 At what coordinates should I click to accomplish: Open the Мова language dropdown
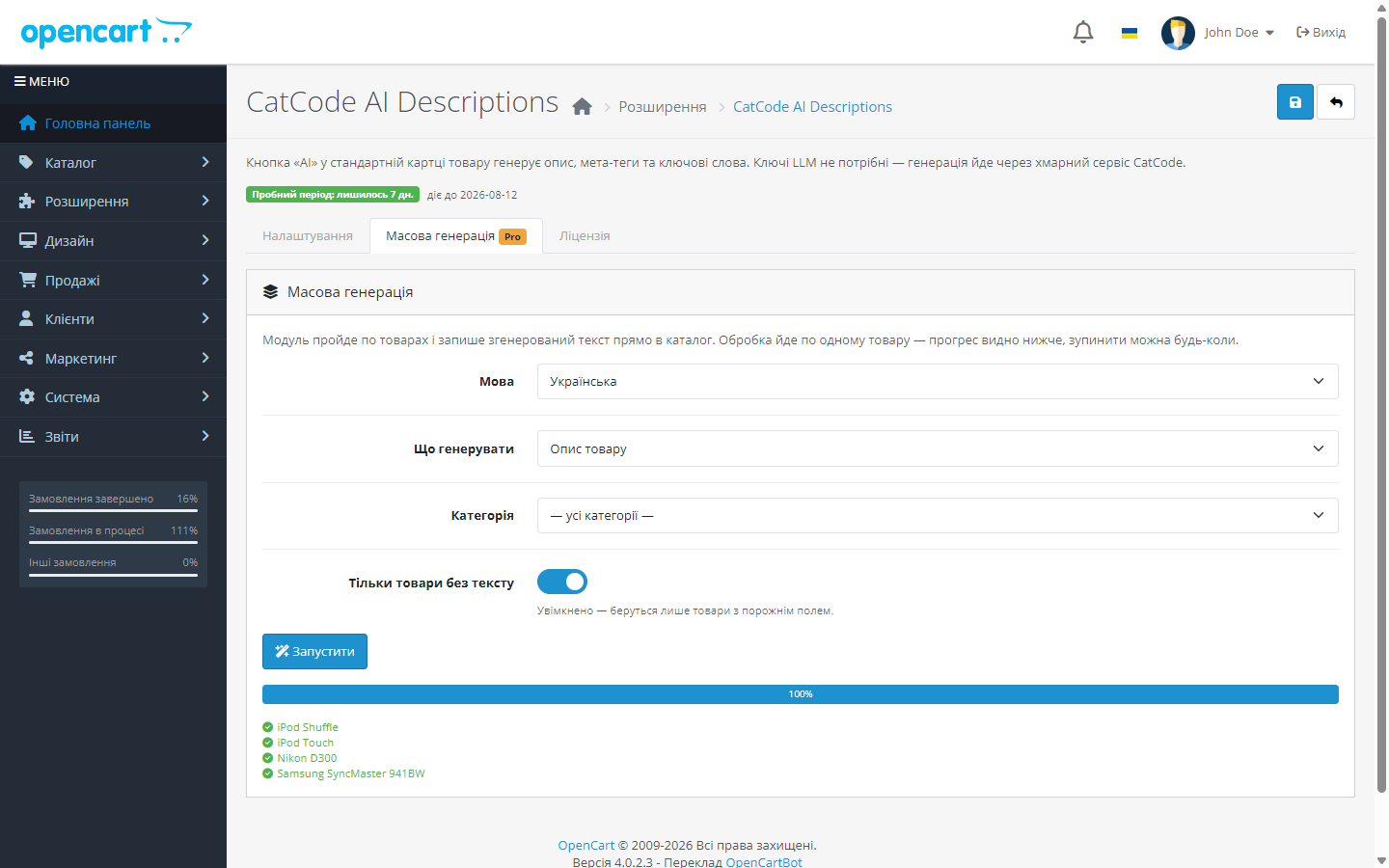point(938,381)
